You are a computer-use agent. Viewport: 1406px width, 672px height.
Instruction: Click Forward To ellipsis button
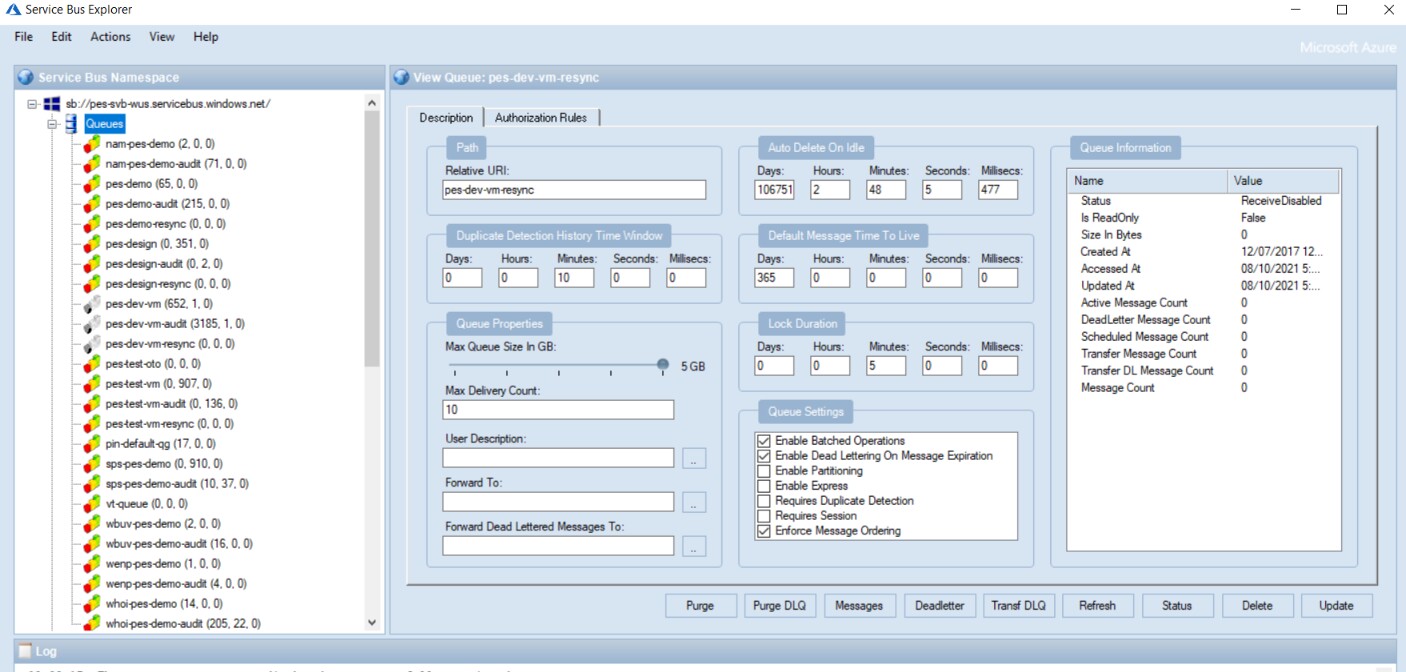(695, 502)
